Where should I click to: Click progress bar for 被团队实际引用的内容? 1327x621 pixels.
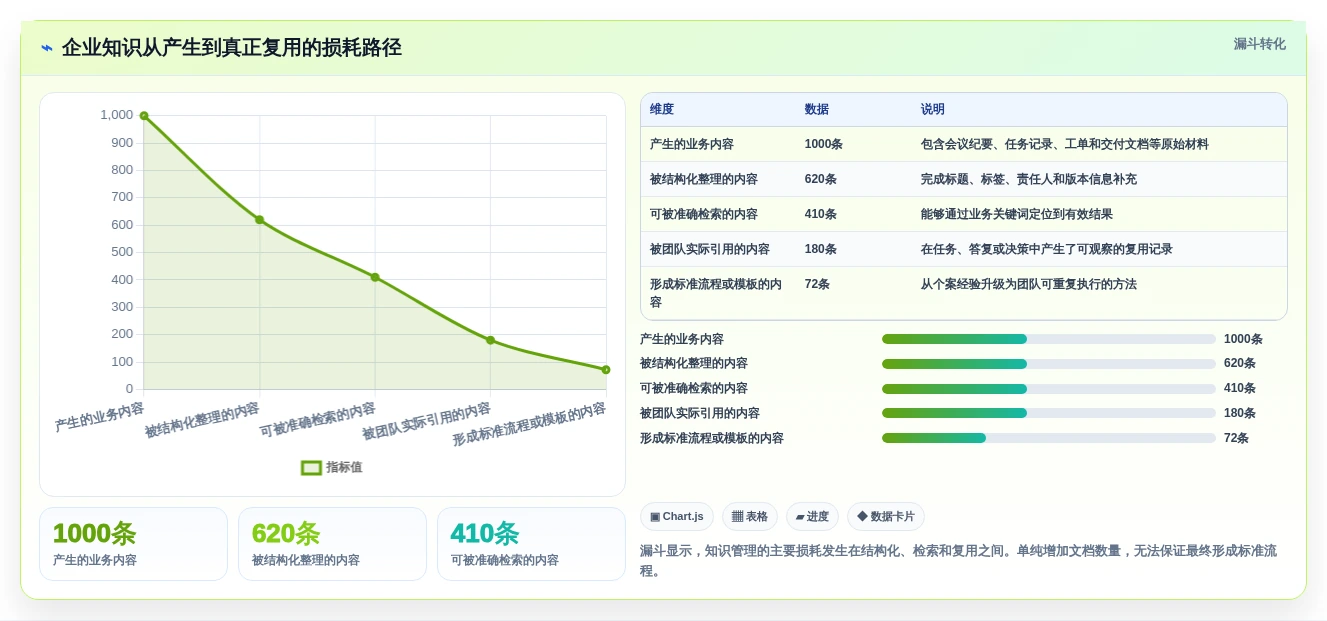point(1049,413)
